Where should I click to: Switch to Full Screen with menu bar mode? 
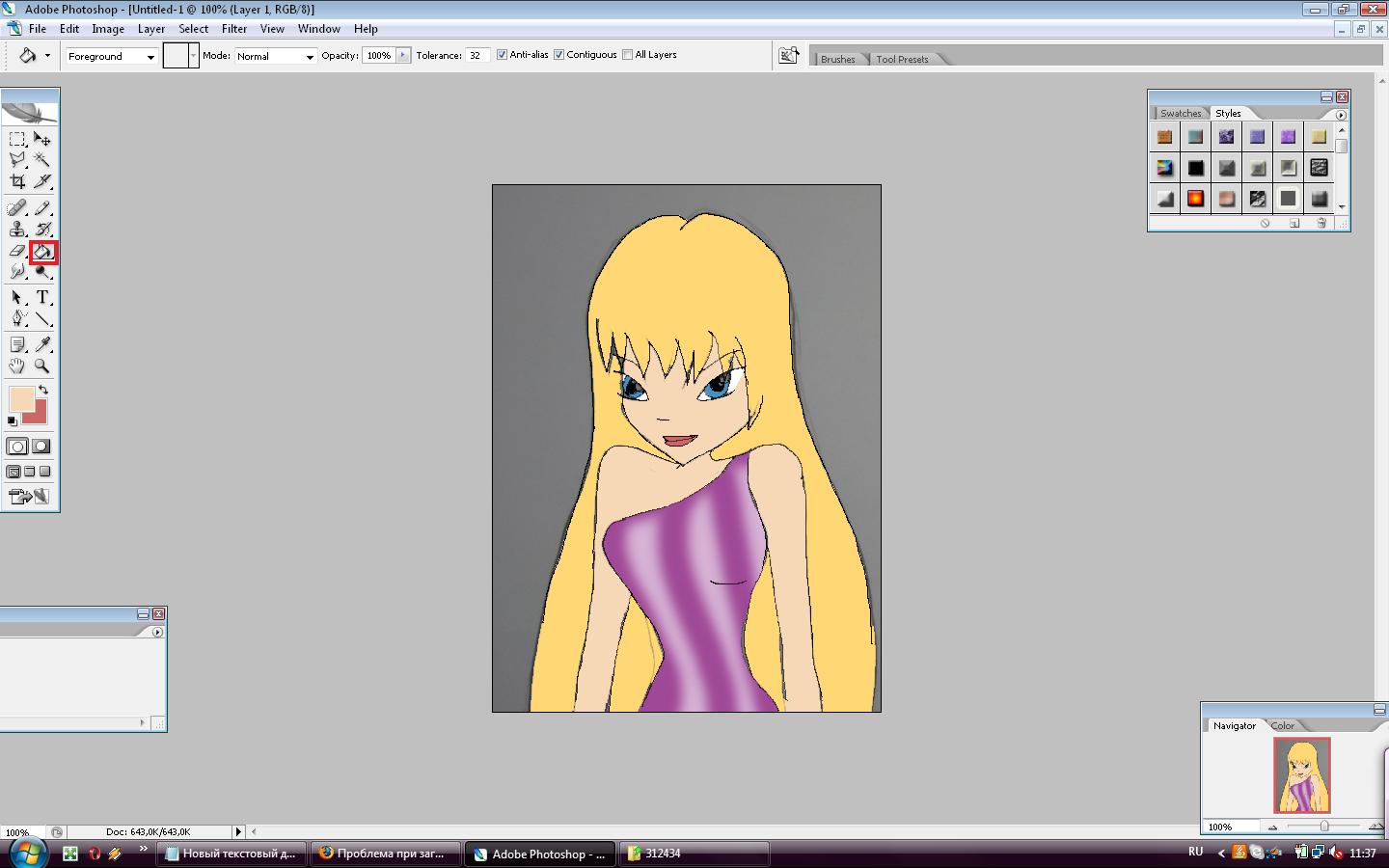coord(29,472)
